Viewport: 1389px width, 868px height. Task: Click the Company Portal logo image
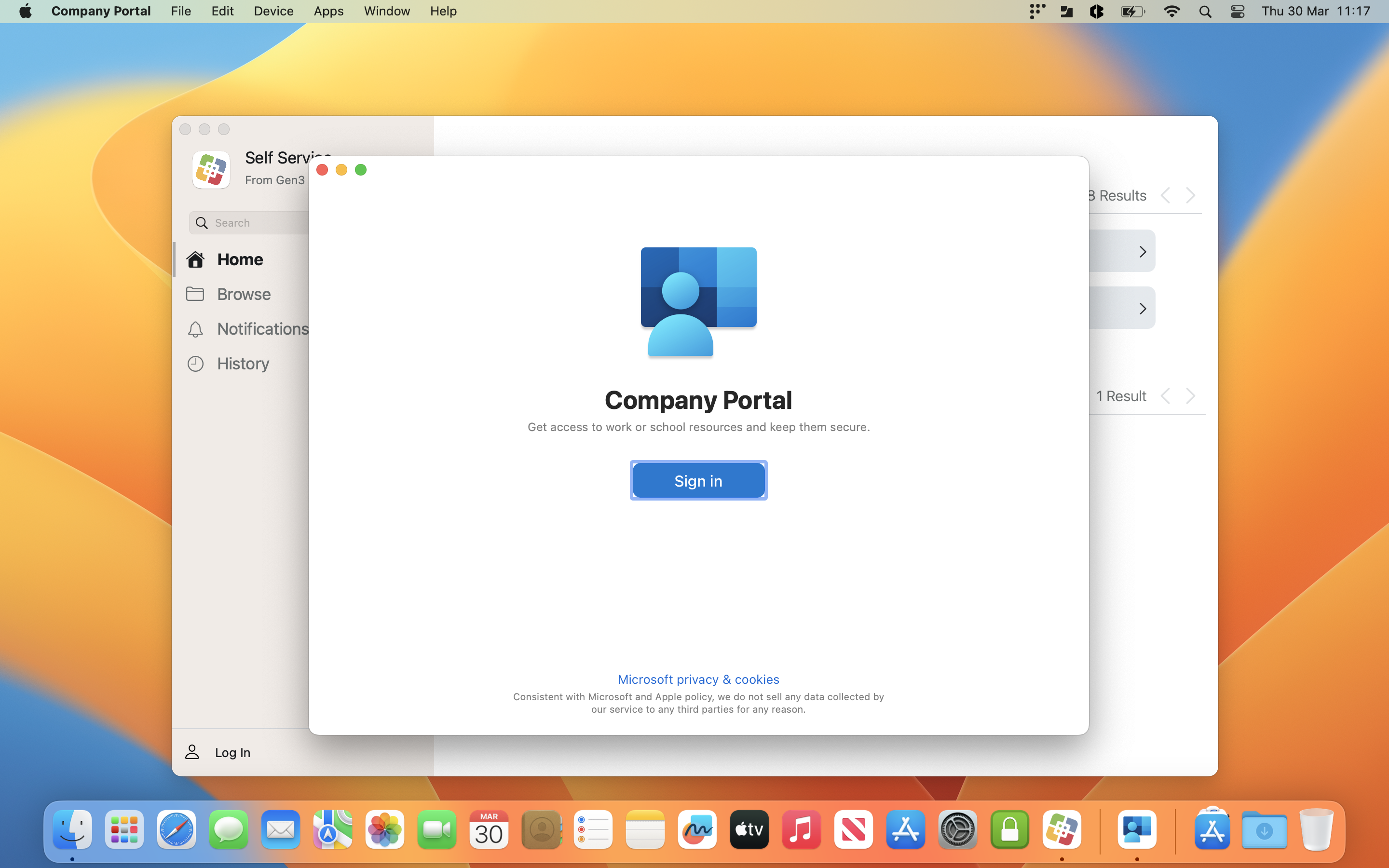(x=698, y=302)
